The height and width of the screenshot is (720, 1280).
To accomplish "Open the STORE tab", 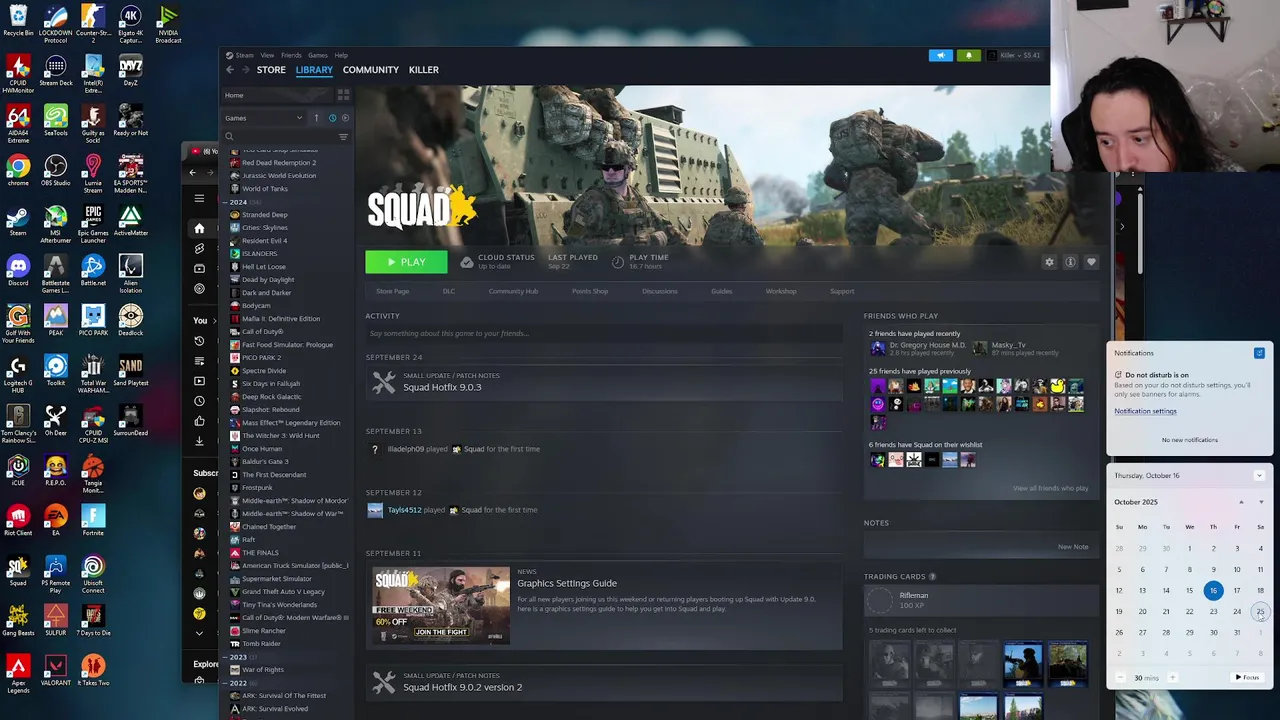I will pos(271,70).
